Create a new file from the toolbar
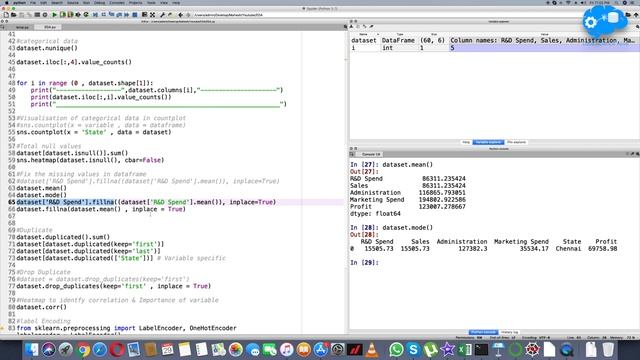This screenshot has width=640, height=360. click(x=6, y=15)
